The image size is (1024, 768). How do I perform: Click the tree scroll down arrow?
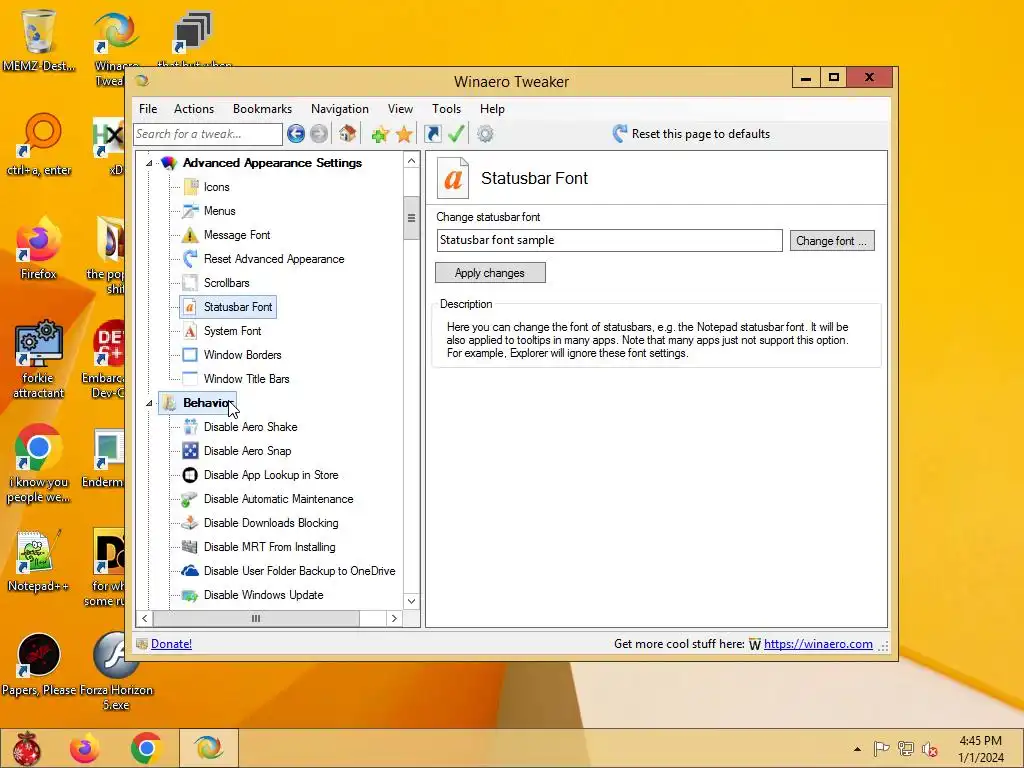point(411,601)
